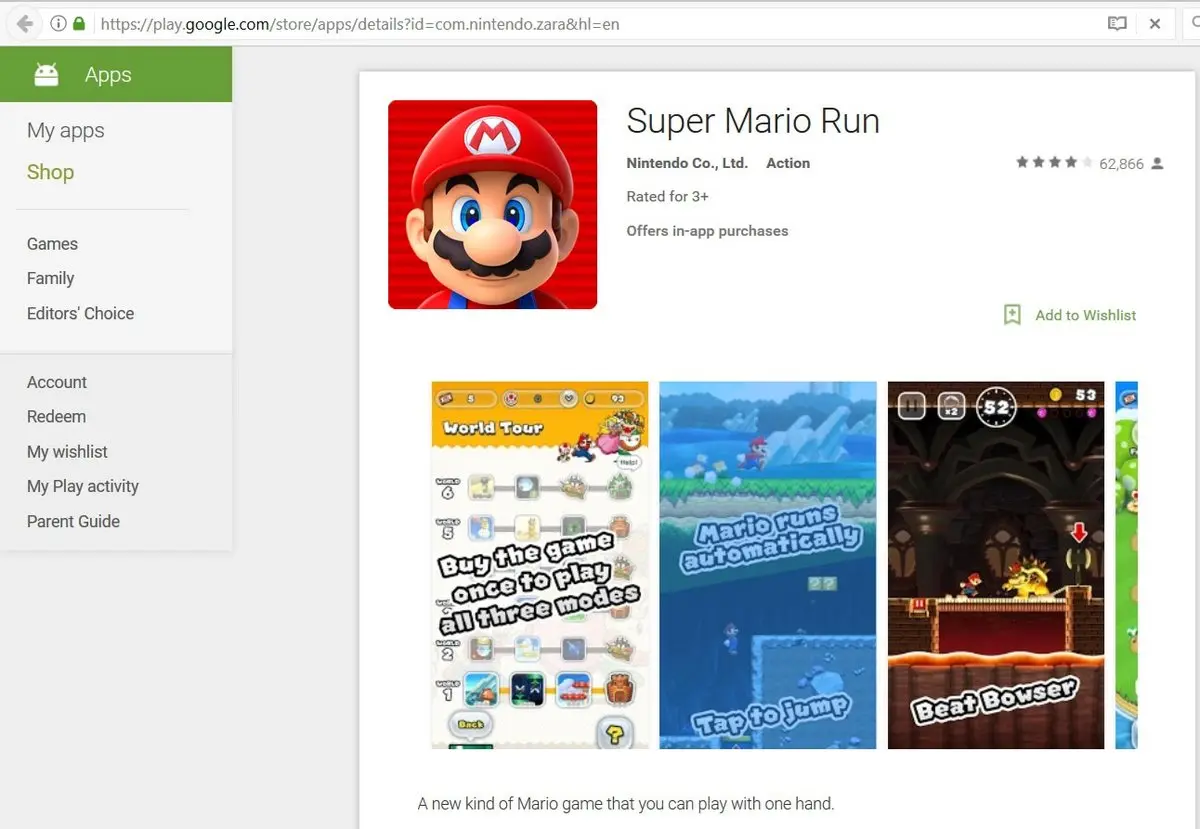Screen dimensions: 1200x829
Task: View the Beat Bowser screenshot
Action: click(x=995, y=565)
